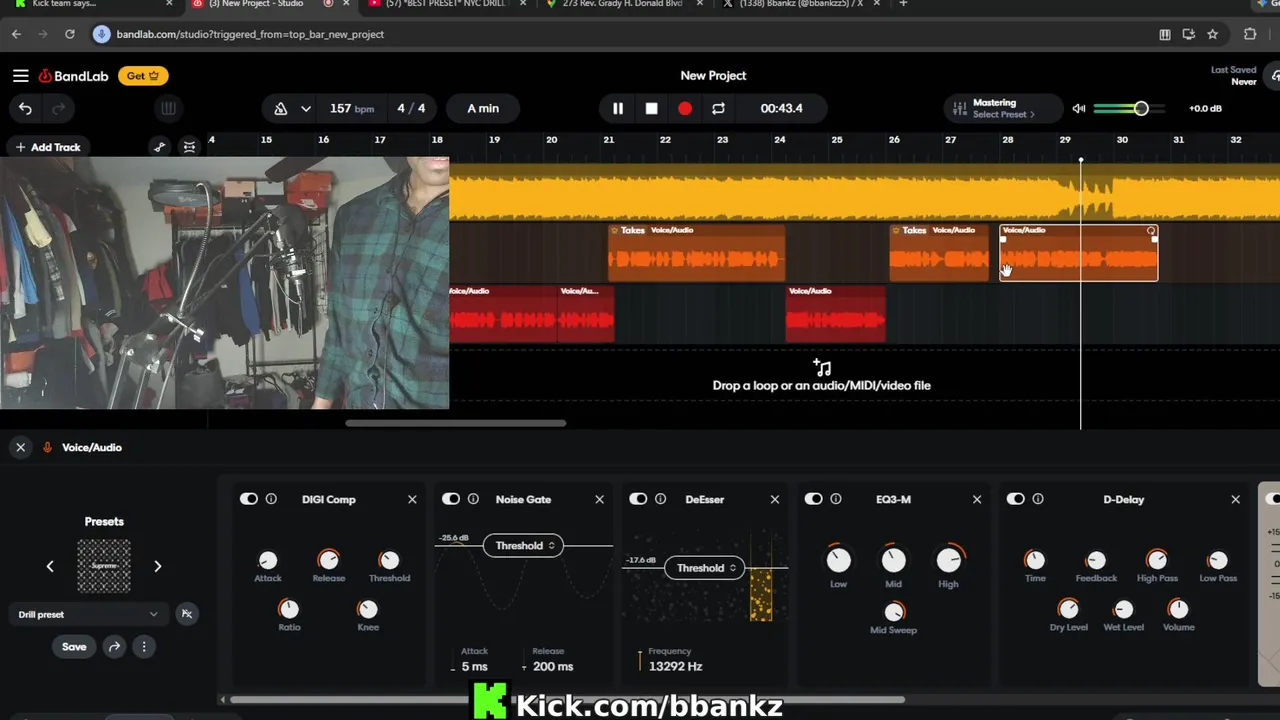Close the Voice/Audio effects panel
The width and height of the screenshot is (1280, 720).
[20, 447]
